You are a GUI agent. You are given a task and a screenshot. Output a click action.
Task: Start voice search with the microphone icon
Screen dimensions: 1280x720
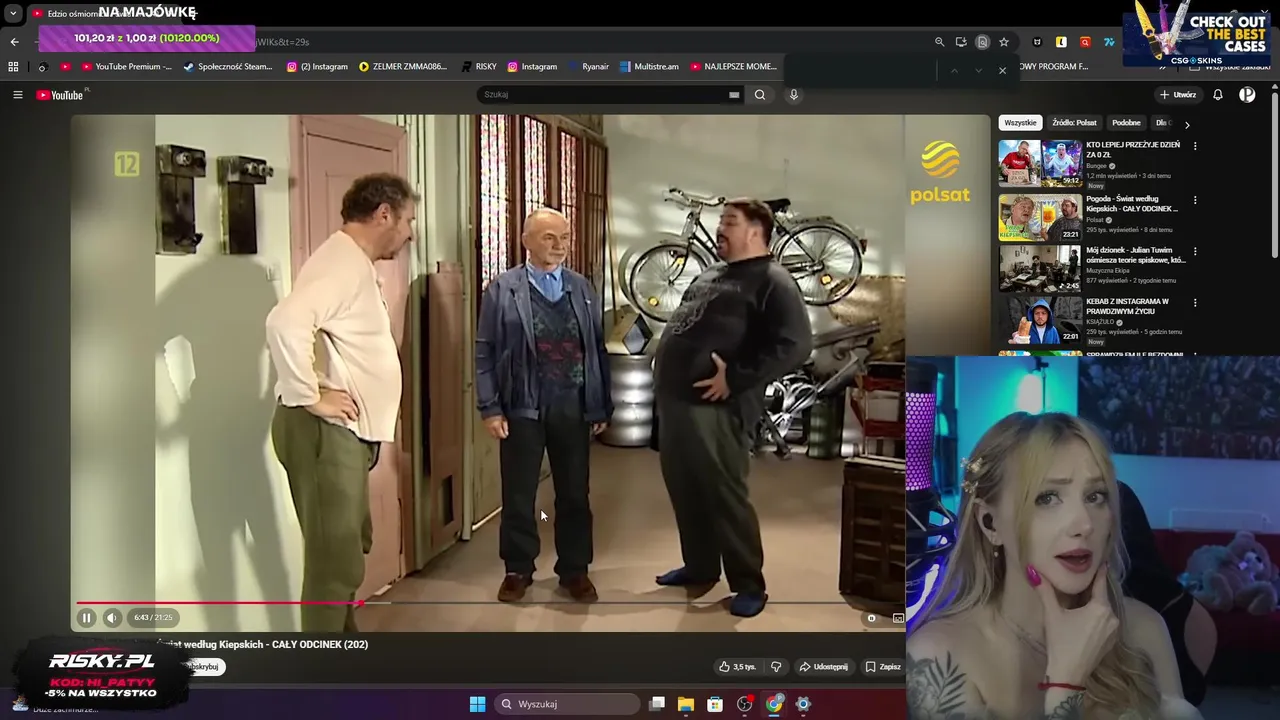[794, 95]
